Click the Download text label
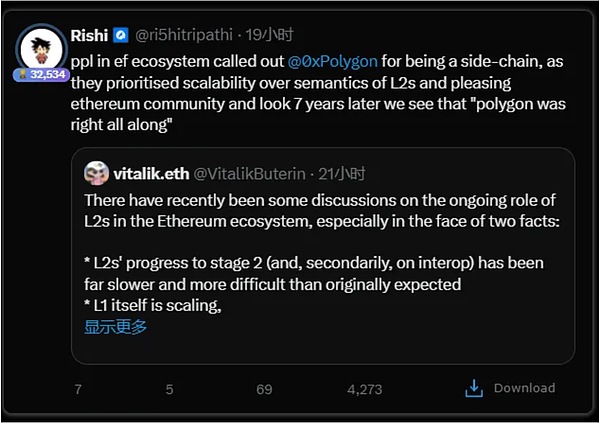This screenshot has height=423, width=600. 524,388
